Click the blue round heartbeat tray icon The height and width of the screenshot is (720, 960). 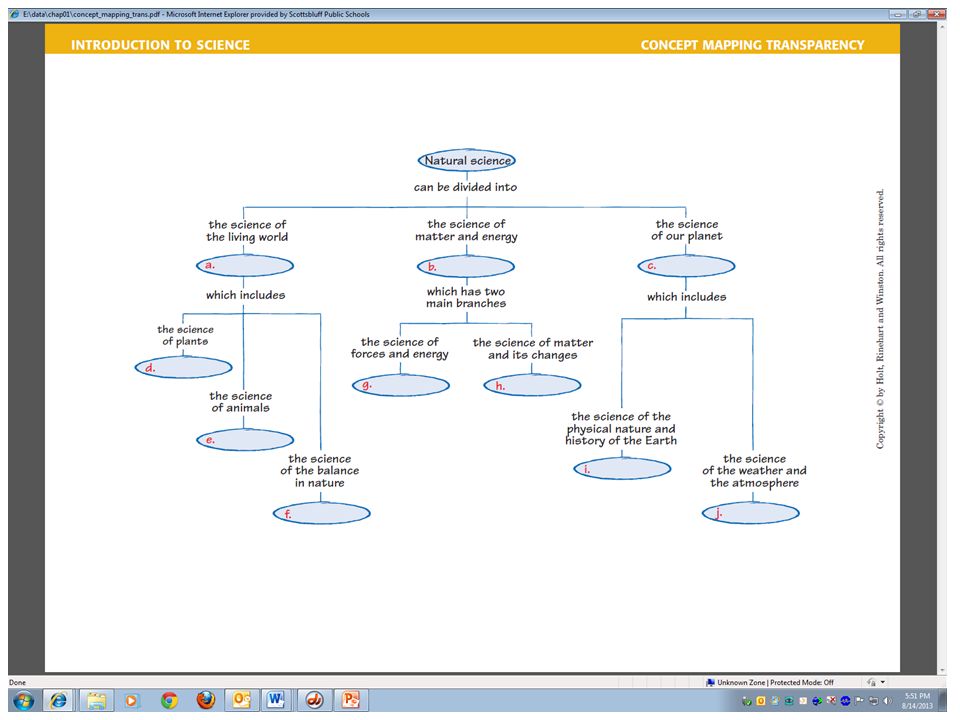pyautogui.click(x=846, y=701)
